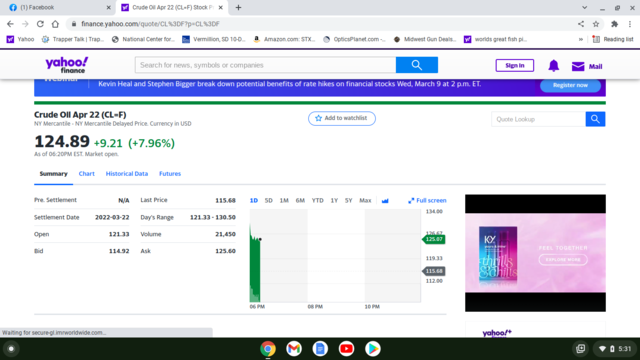Click the chart type indicator icon
Viewport: 640px width, 360px height.
pos(385,200)
